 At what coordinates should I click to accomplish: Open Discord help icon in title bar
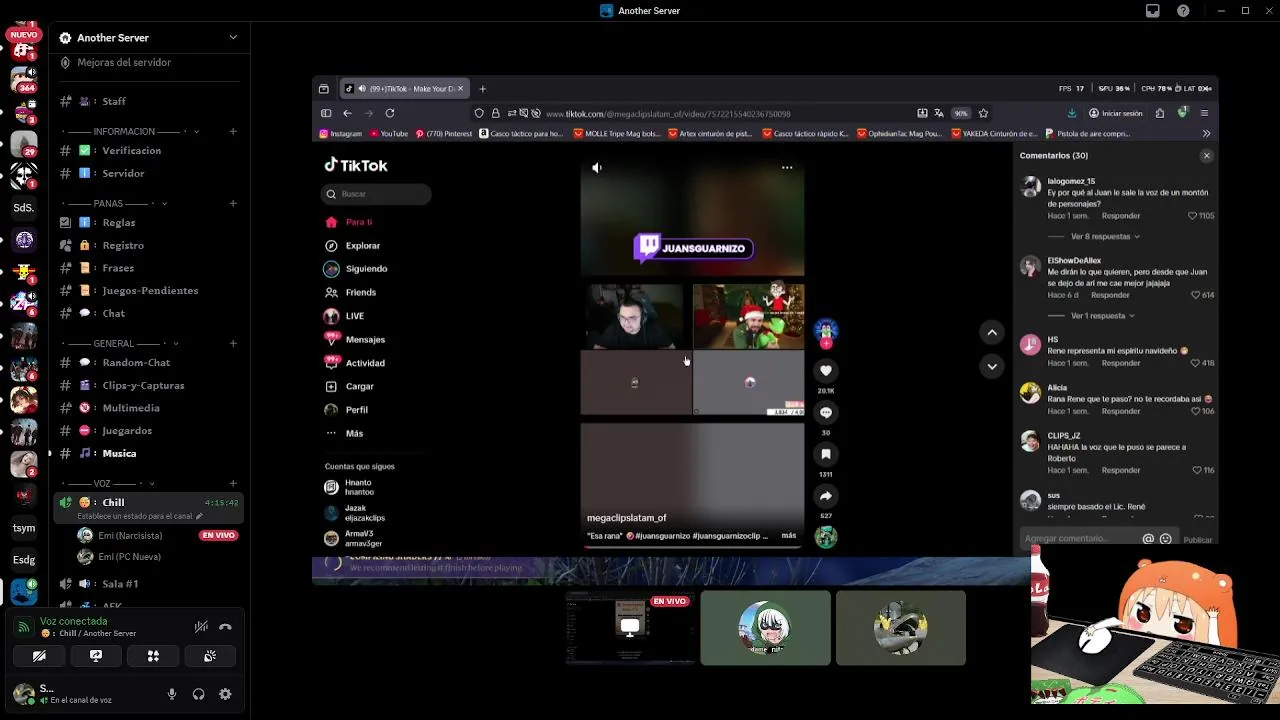pyautogui.click(x=1183, y=11)
